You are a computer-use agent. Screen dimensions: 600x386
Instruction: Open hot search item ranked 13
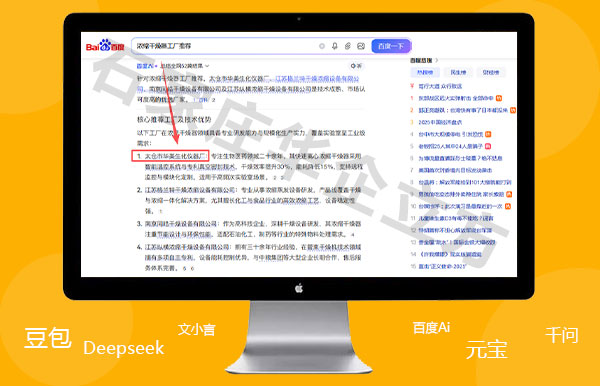(x=457, y=242)
